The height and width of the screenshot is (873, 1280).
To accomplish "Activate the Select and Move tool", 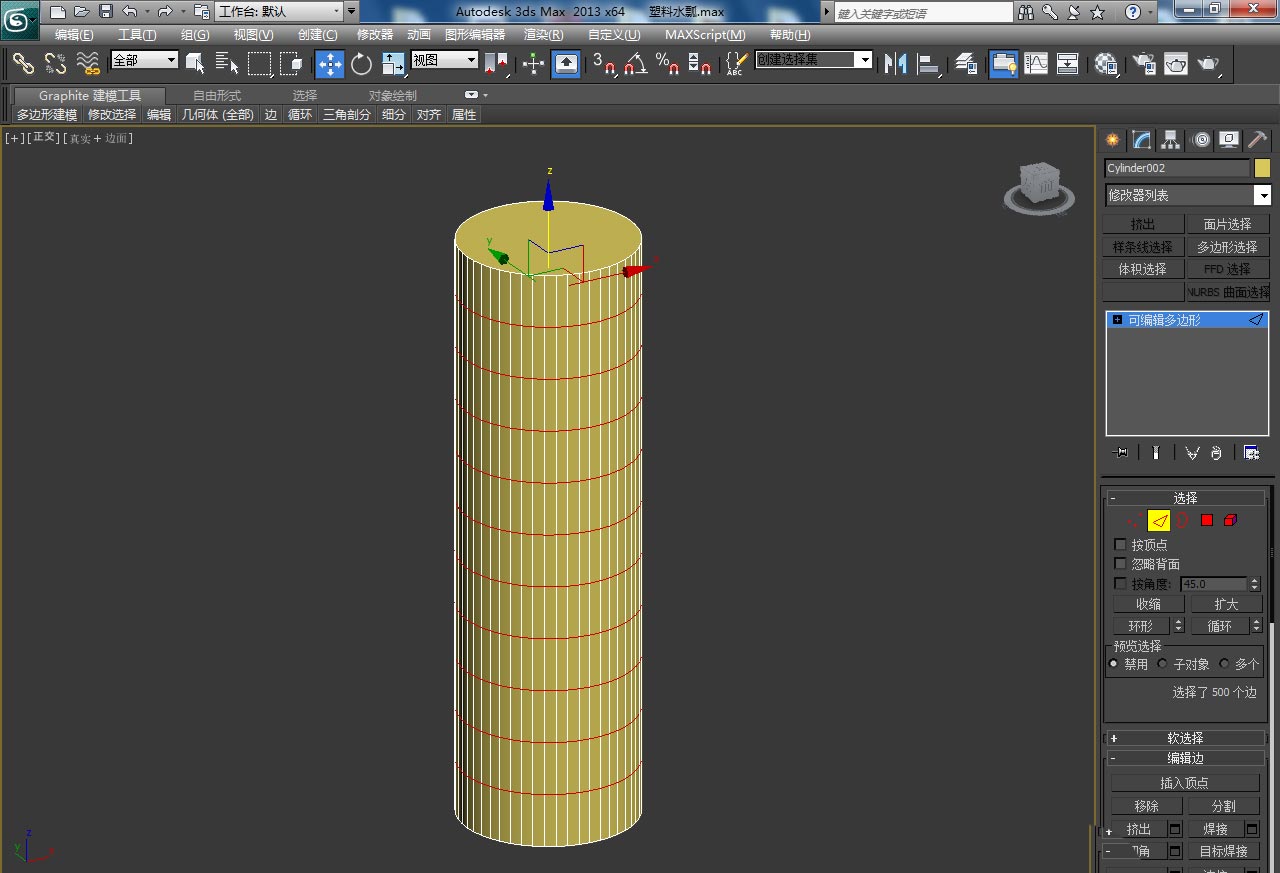I will pyautogui.click(x=329, y=64).
